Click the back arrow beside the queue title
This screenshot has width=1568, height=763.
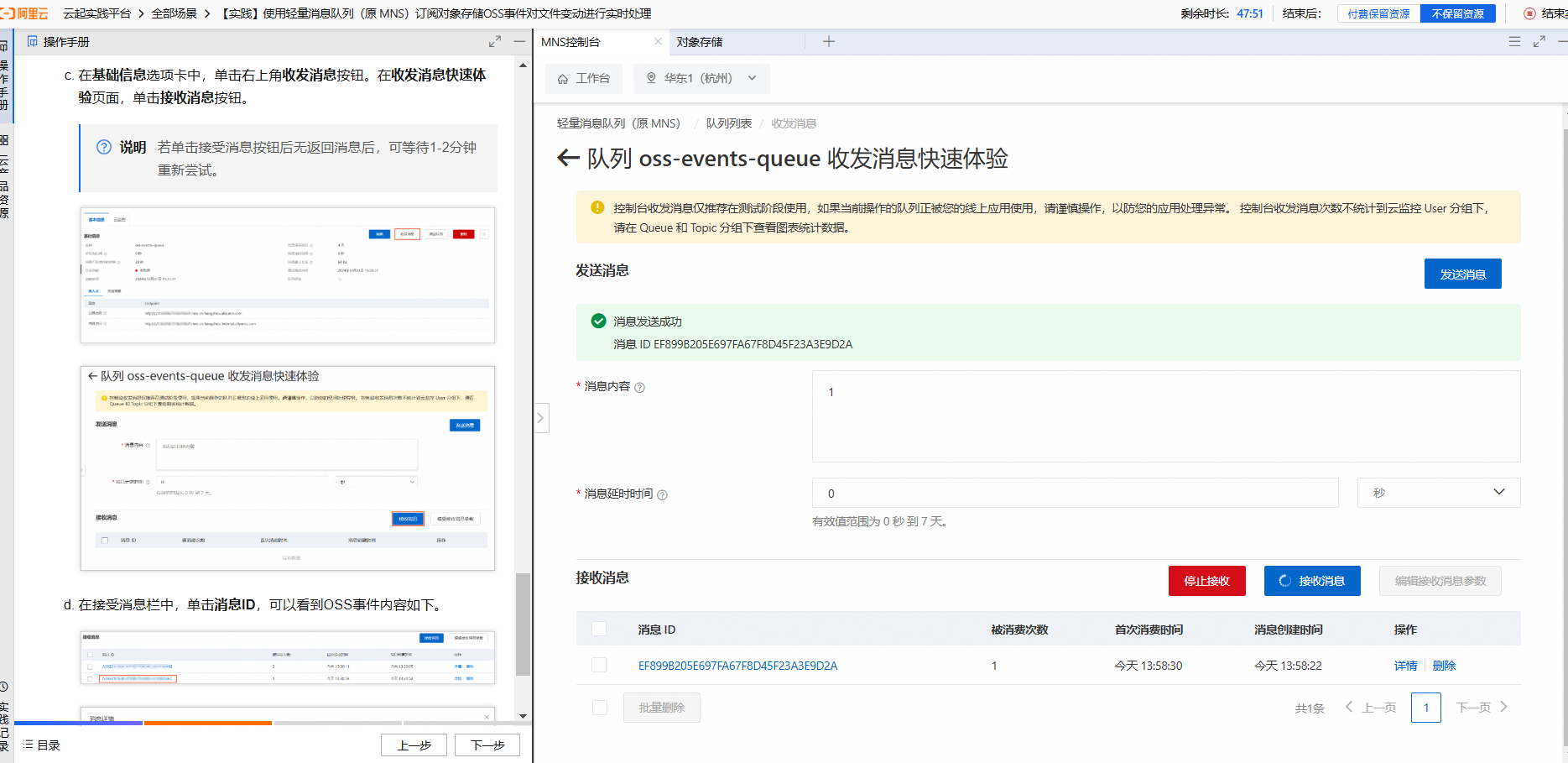tap(568, 158)
